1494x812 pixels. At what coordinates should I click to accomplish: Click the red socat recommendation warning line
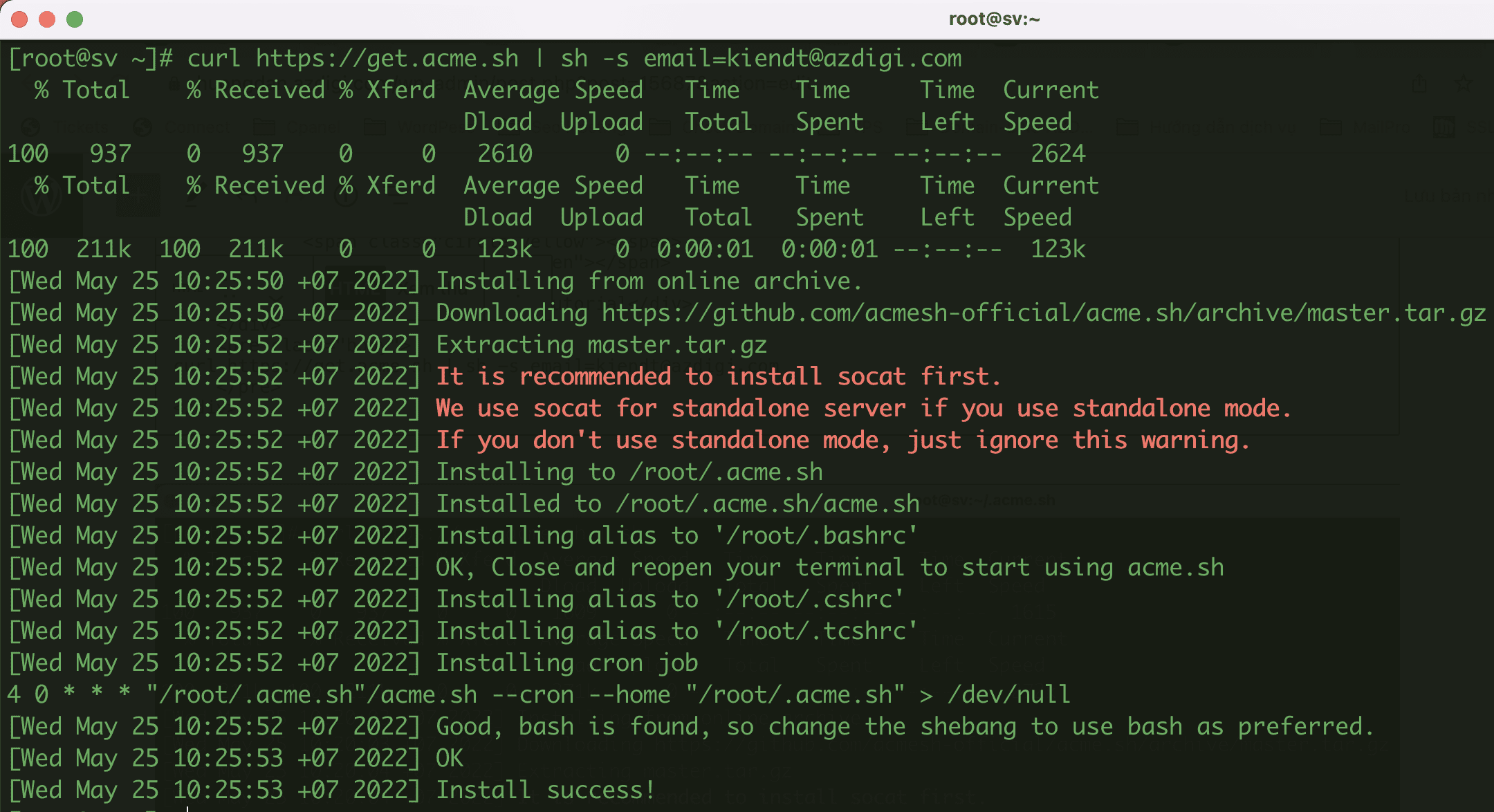coord(718,377)
